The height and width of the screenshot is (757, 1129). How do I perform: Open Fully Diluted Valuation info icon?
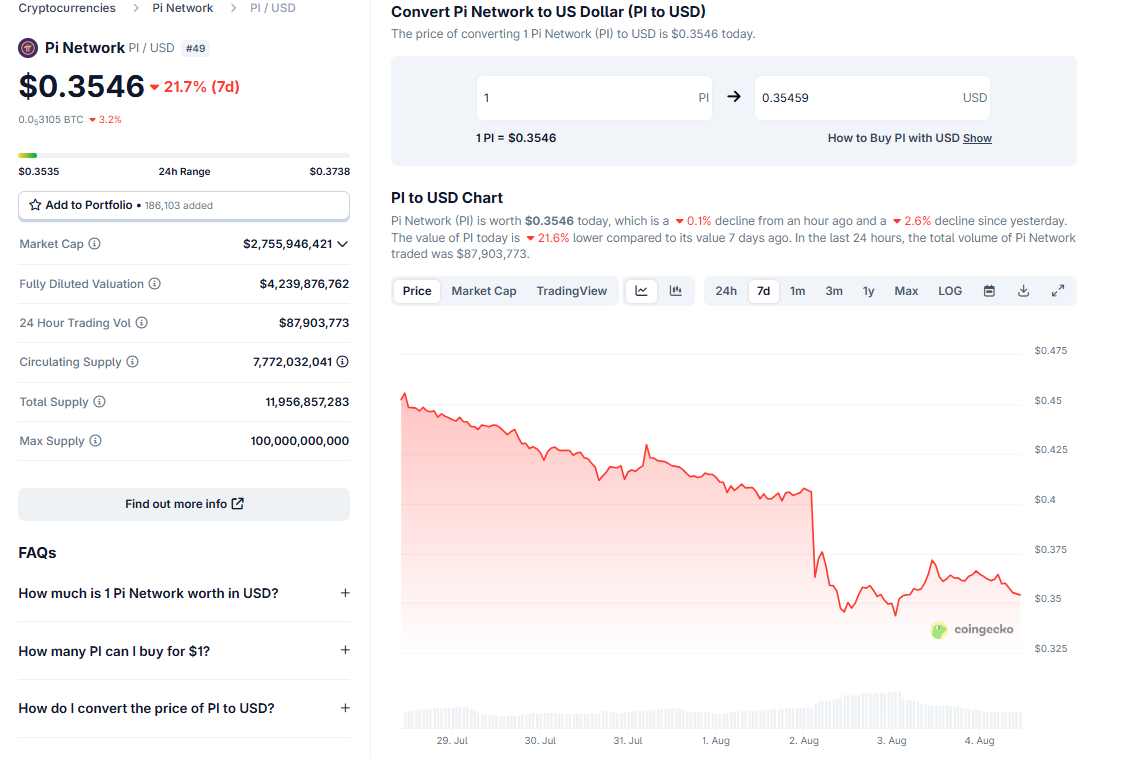[x=155, y=284]
